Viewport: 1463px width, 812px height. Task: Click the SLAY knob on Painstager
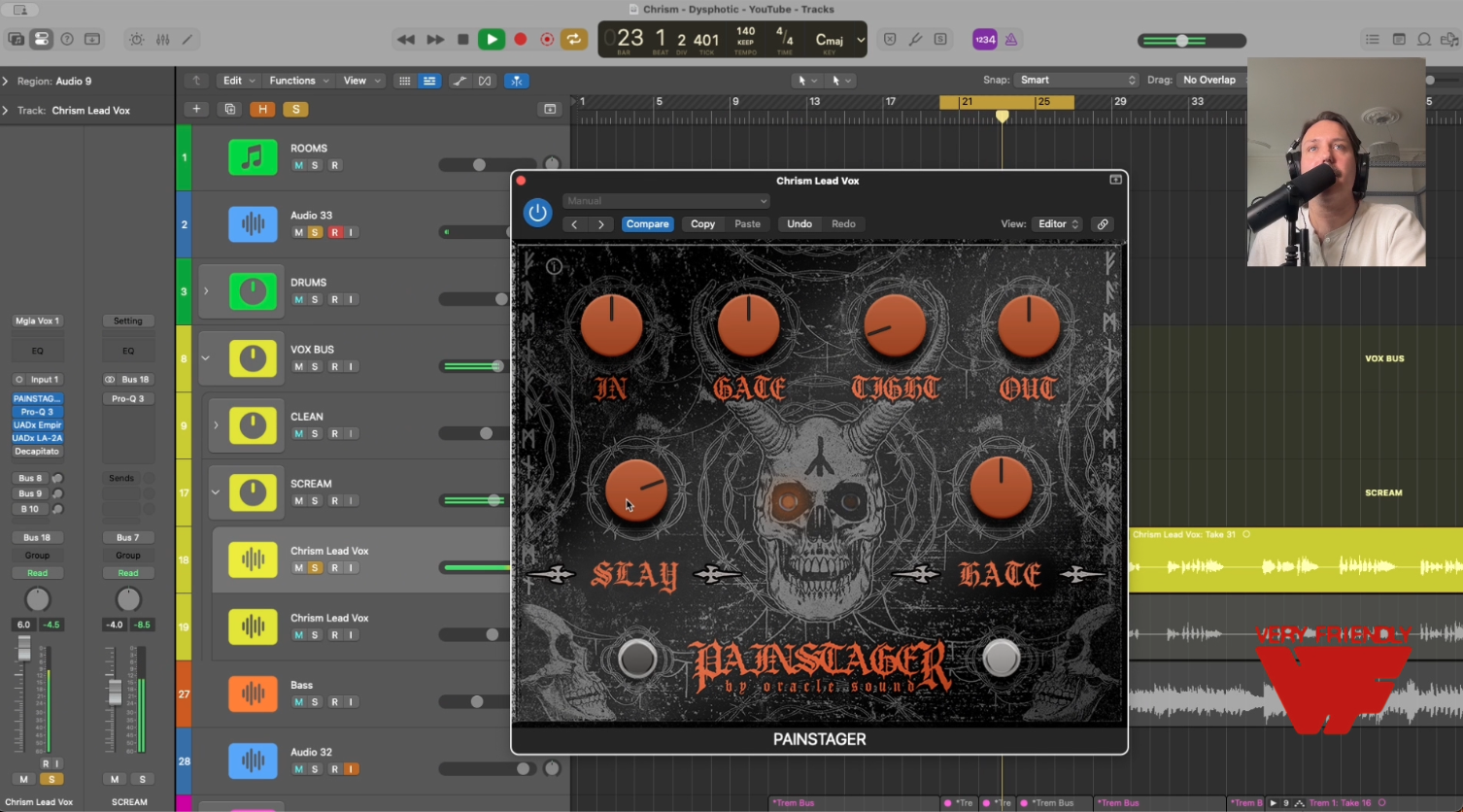(x=636, y=490)
